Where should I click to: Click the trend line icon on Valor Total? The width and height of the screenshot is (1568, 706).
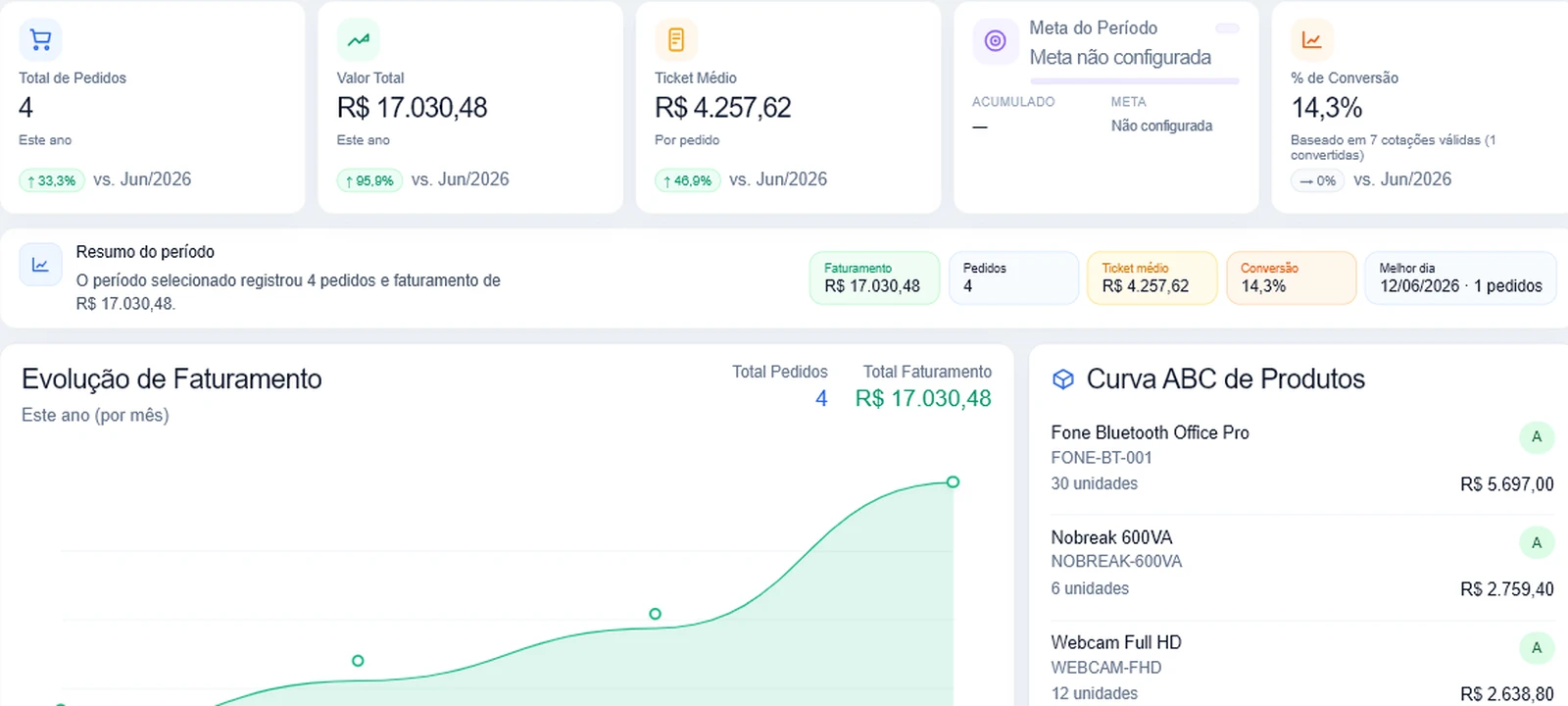pyautogui.click(x=359, y=39)
